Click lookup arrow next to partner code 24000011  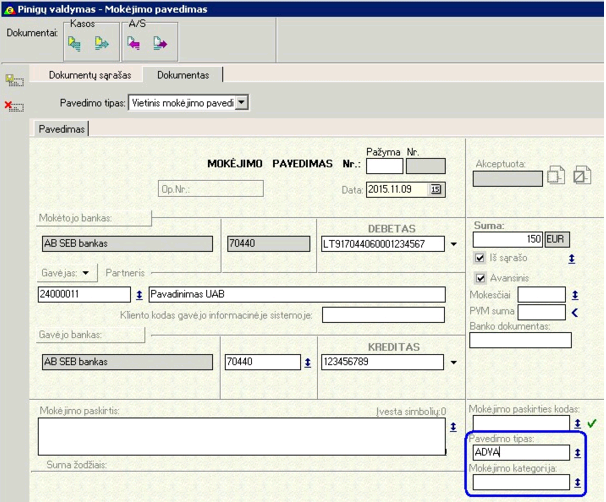pyautogui.click(x=139, y=295)
